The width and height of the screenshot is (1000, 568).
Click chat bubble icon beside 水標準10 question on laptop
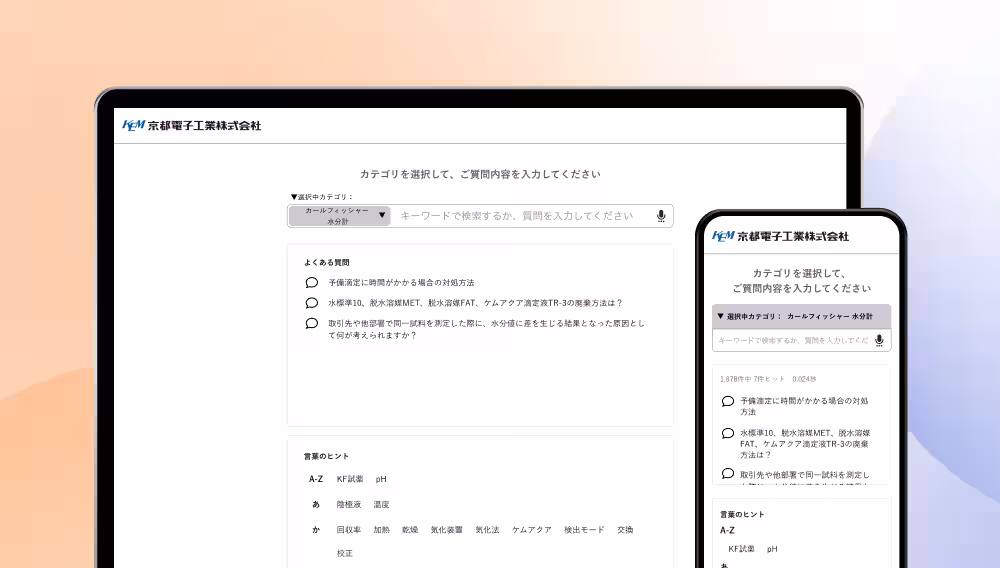click(311, 303)
